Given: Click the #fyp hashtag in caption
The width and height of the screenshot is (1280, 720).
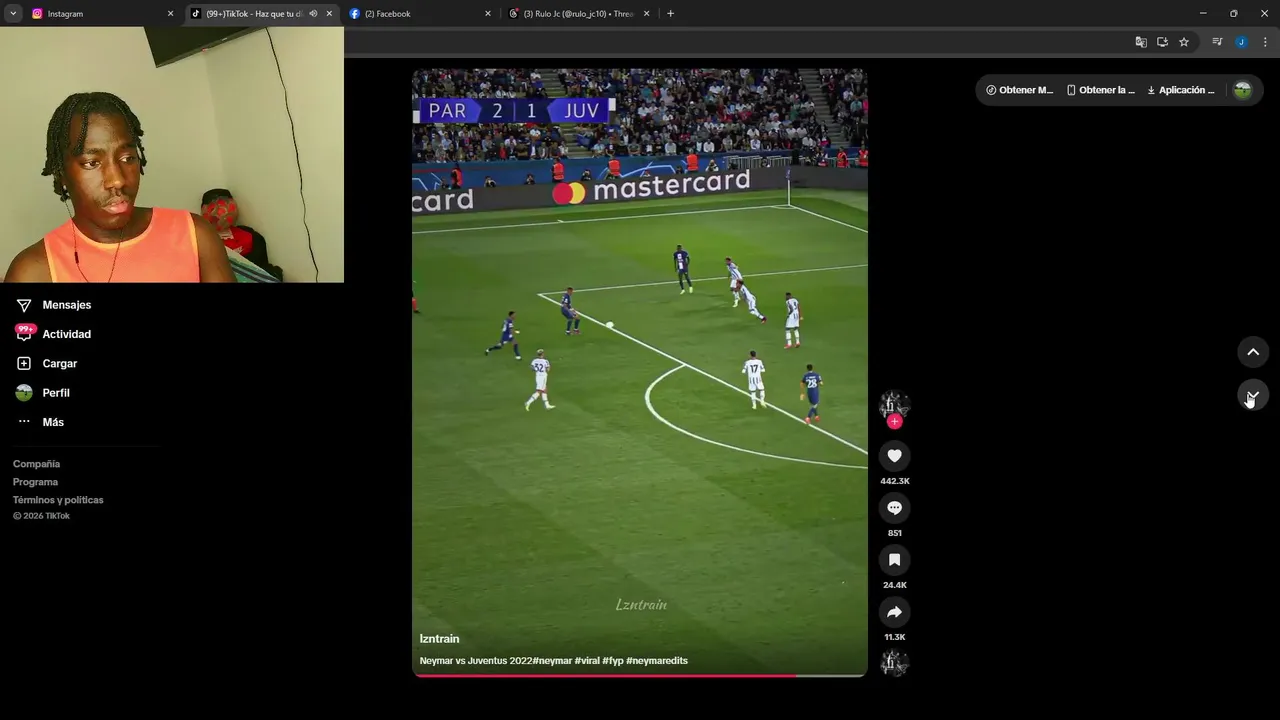Looking at the screenshot, I should (x=612, y=661).
